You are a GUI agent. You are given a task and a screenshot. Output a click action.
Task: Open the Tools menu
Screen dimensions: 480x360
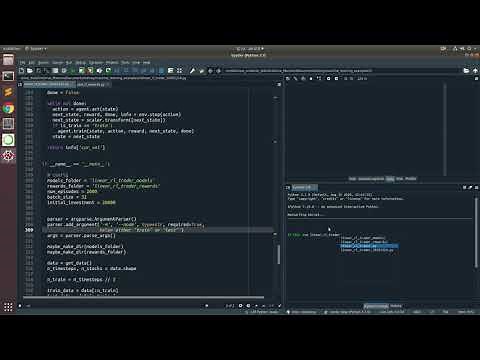pyautogui.click(x=125, y=63)
